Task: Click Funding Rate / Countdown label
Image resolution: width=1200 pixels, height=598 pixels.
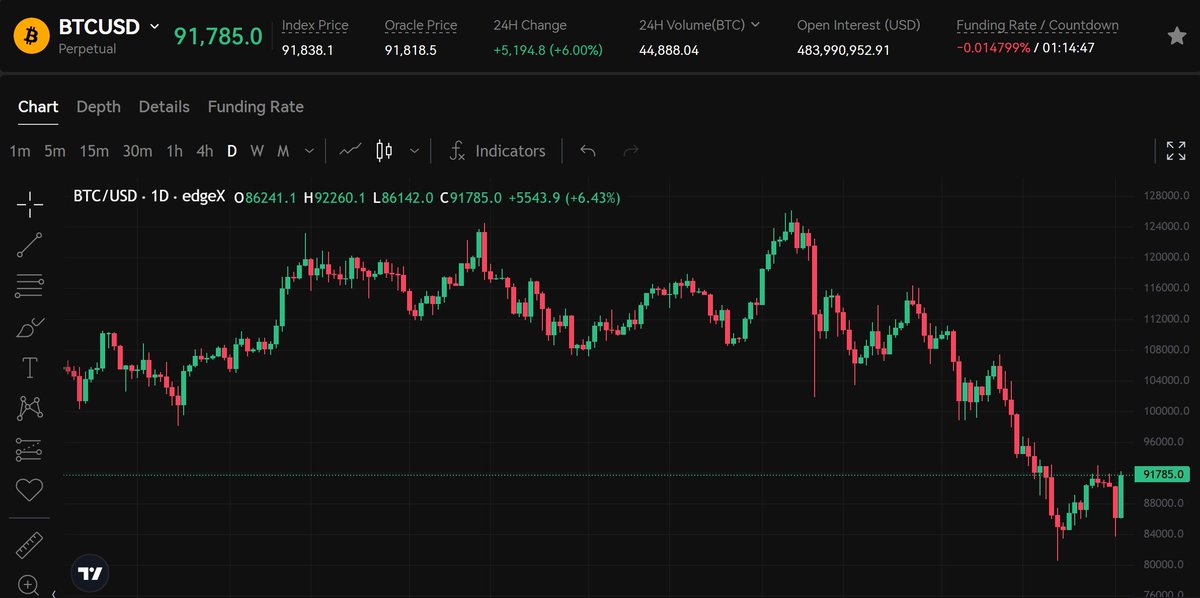Action: coord(1038,25)
